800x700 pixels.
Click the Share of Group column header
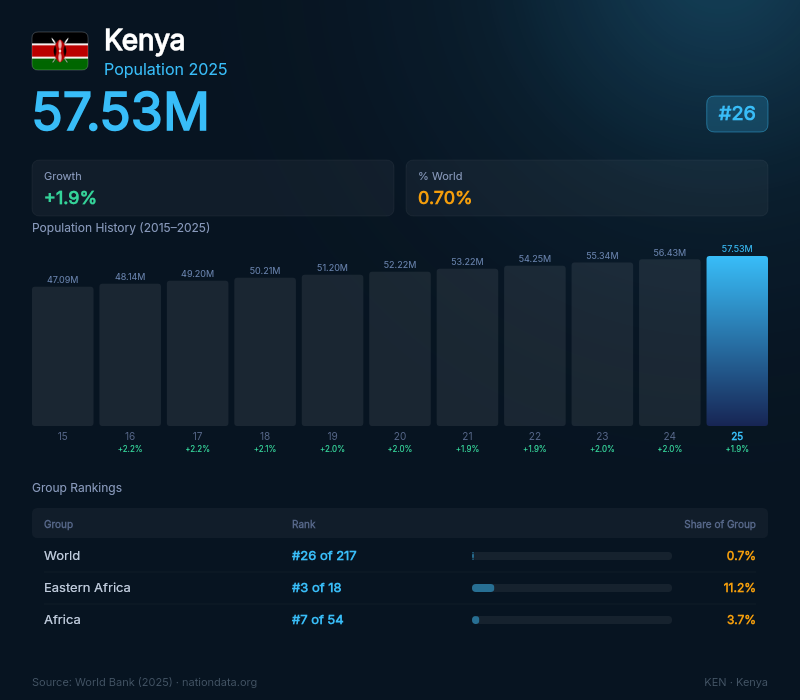pos(720,524)
